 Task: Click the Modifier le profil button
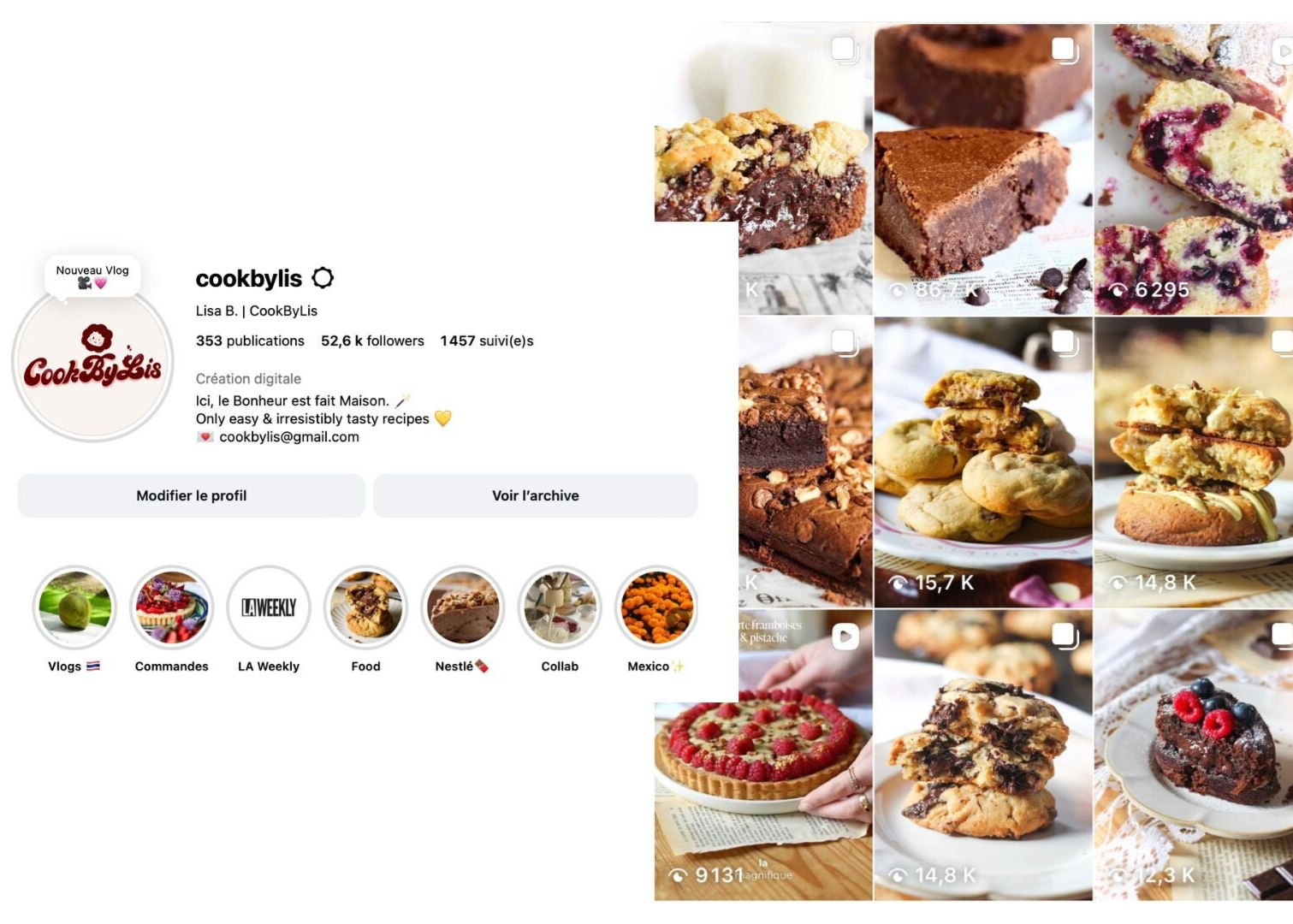[191, 495]
